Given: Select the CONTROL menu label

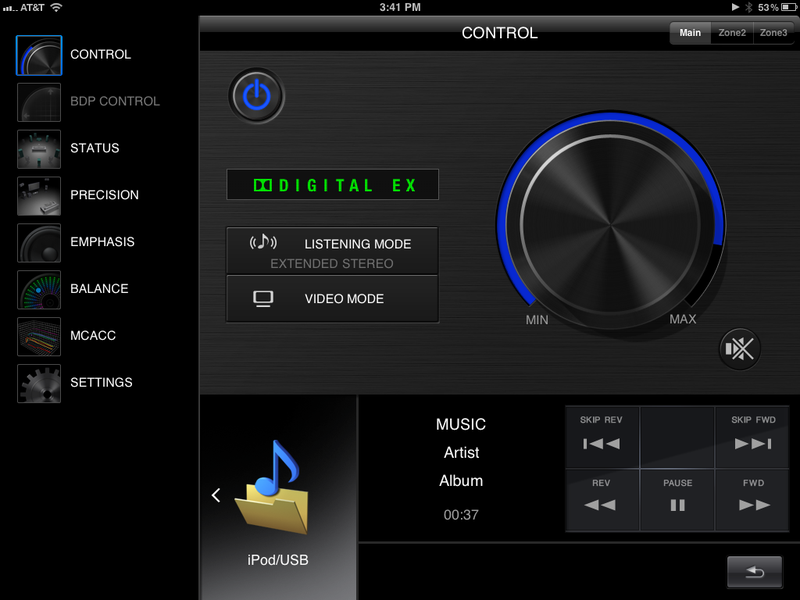Looking at the screenshot, I should point(101,54).
